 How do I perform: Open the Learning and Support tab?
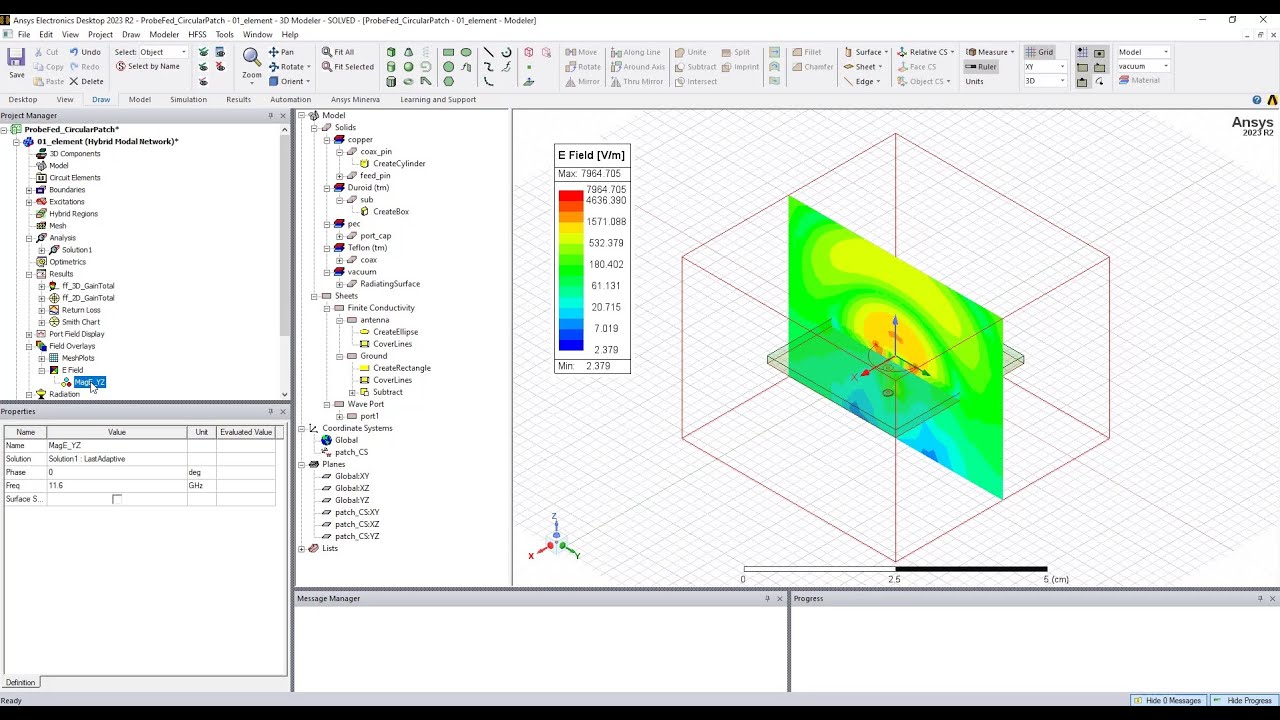pos(438,100)
